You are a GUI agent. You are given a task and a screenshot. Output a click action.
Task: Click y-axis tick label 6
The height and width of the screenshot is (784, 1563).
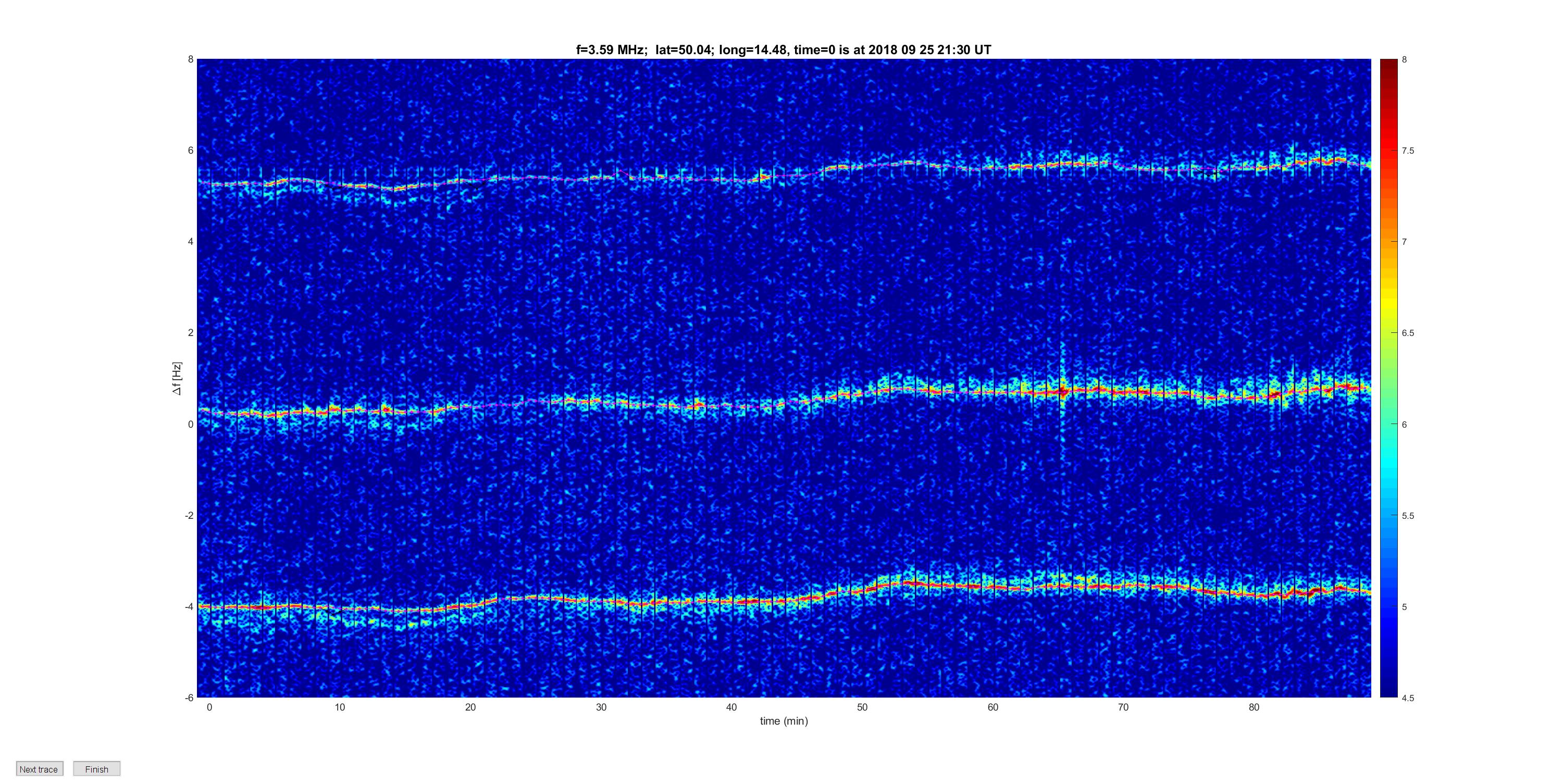click(x=191, y=151)
